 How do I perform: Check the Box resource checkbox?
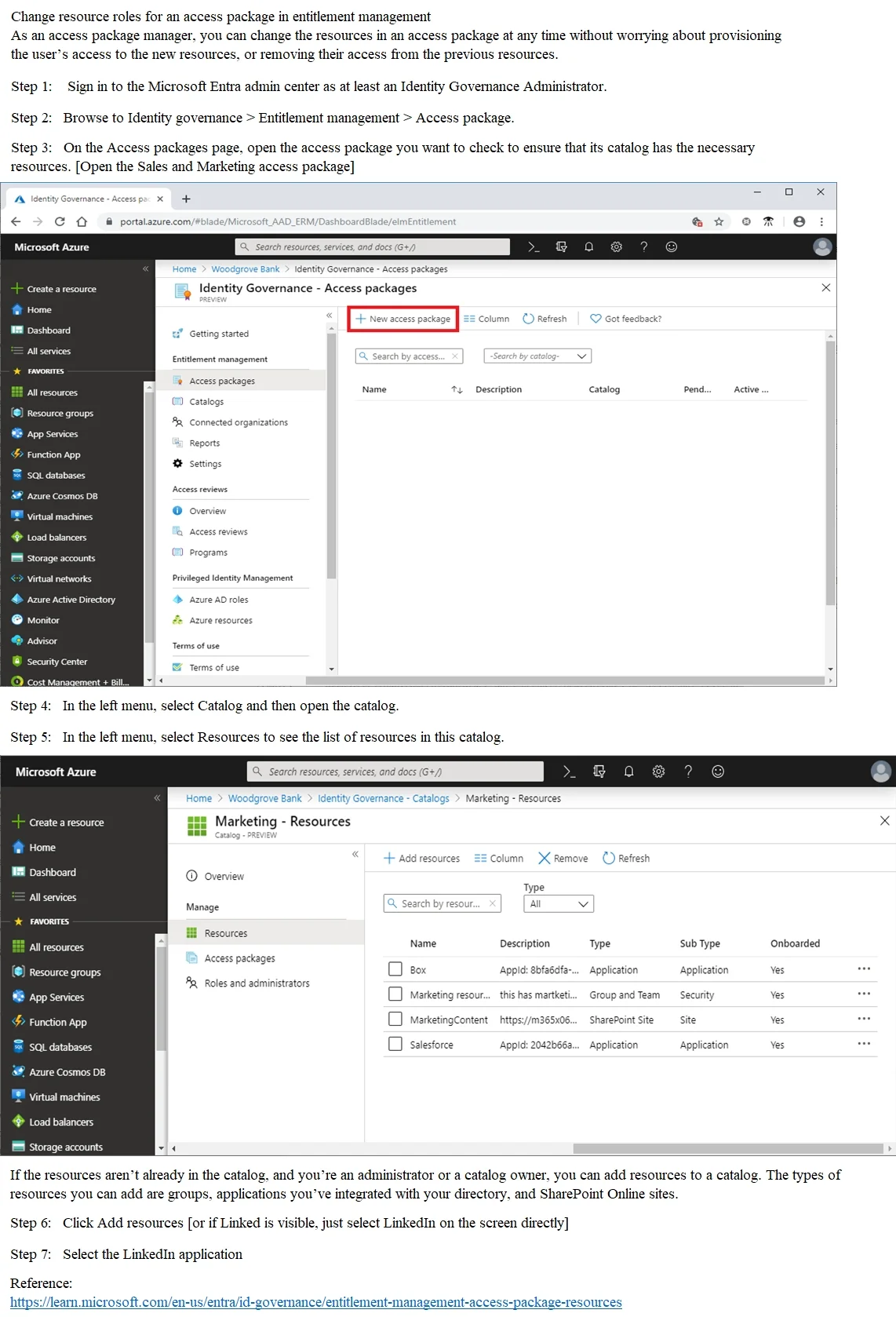(395, 969)
